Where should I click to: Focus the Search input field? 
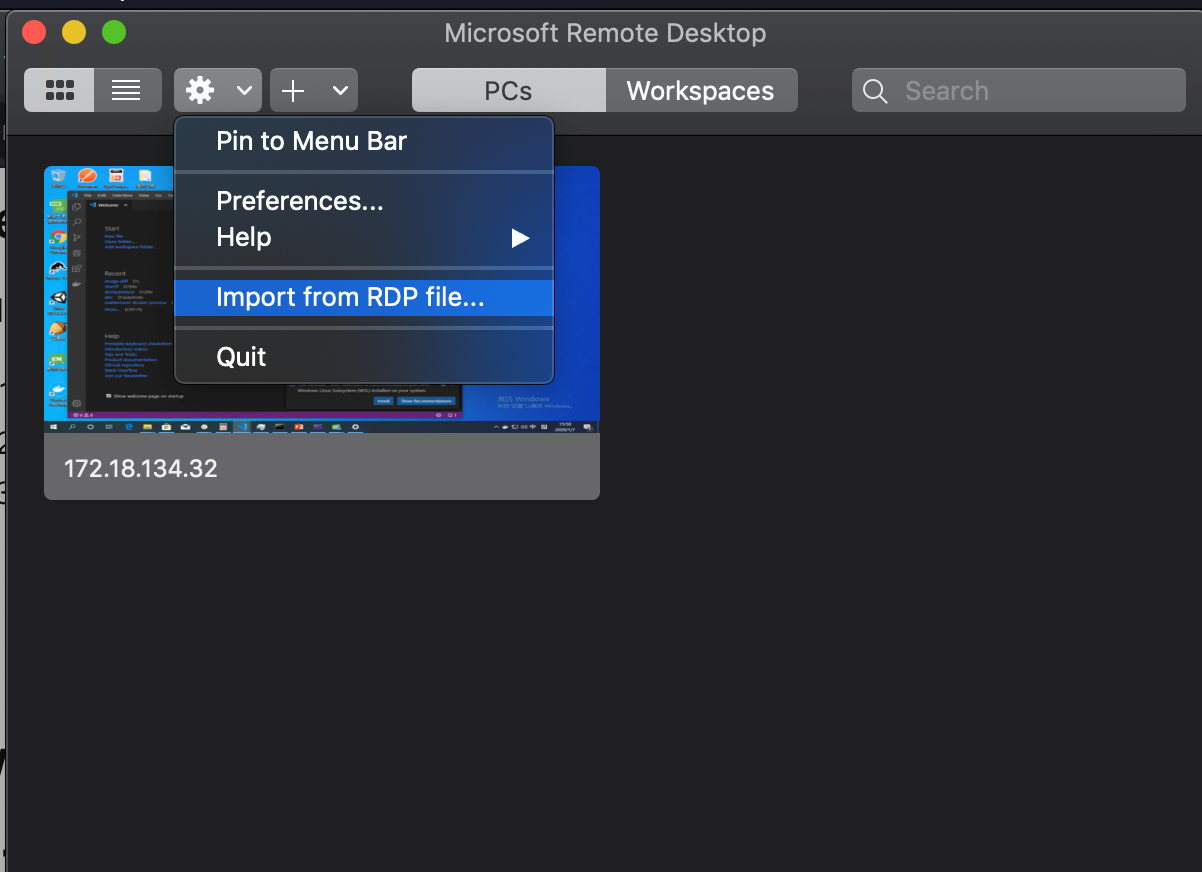(1030, 91)
